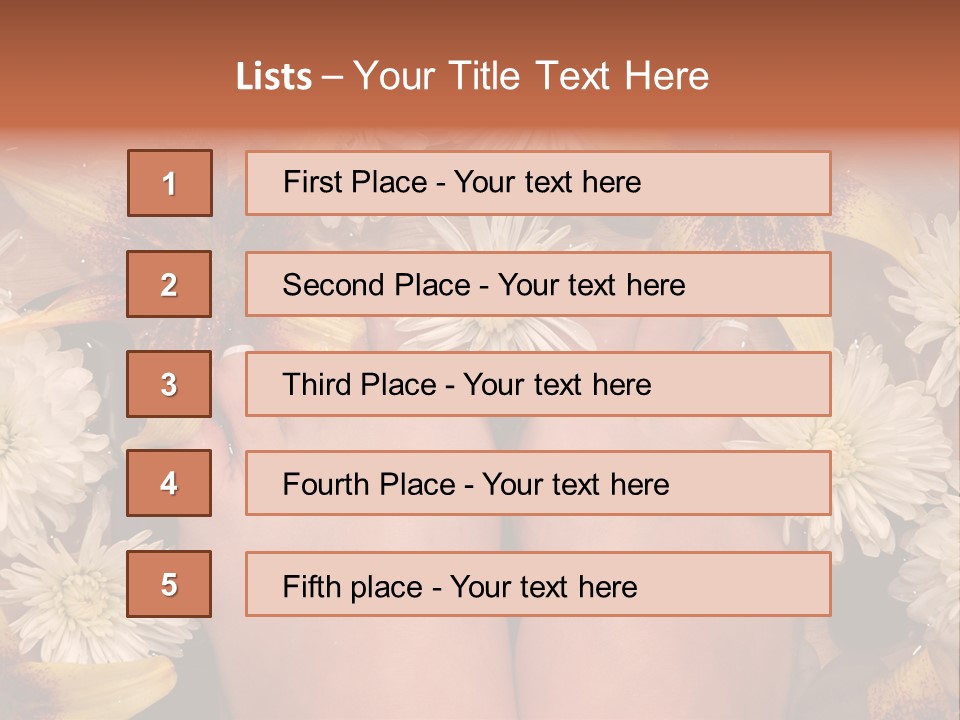Select the number 1 box
This screenshot has height=720, width=960.
pyautogui.click(x=169, y=183)
